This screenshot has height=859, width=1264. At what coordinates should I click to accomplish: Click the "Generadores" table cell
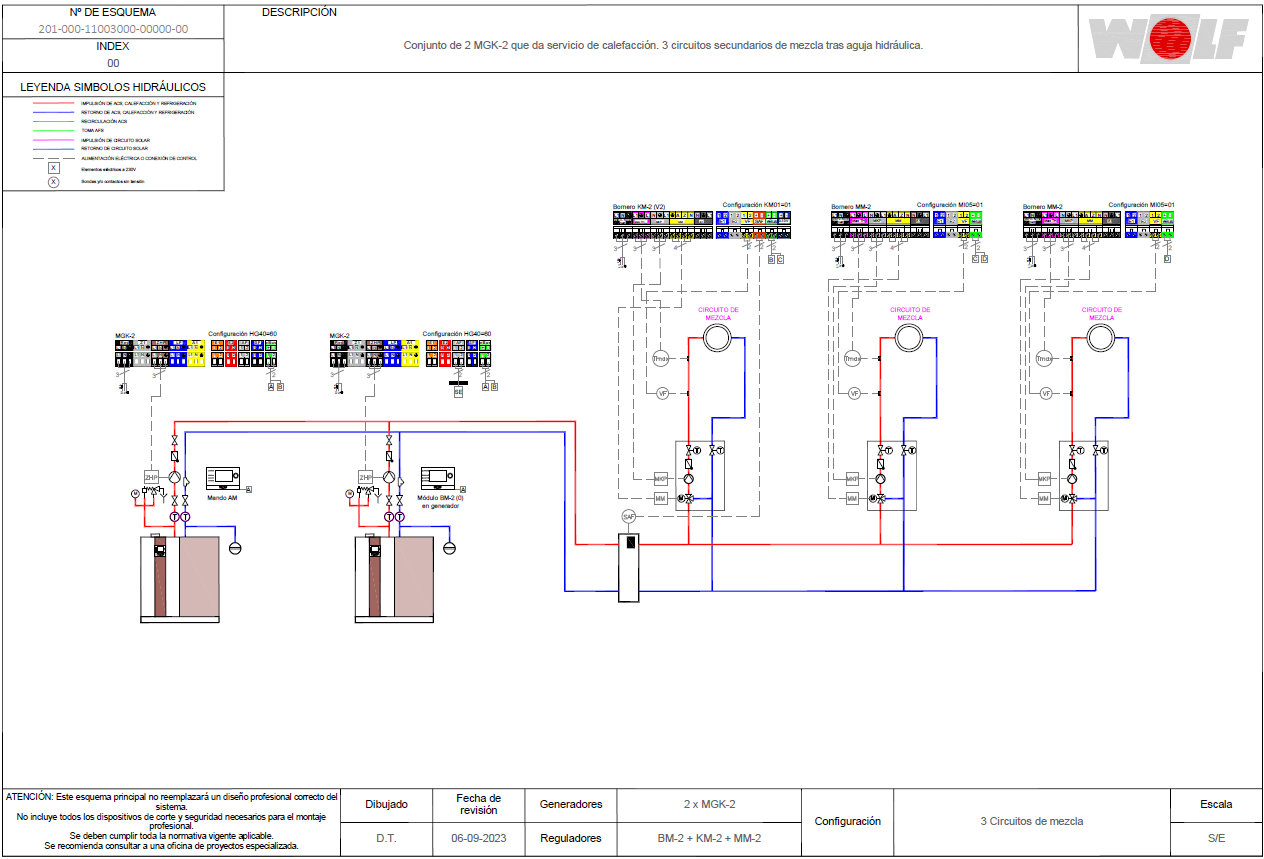[571, 804]
